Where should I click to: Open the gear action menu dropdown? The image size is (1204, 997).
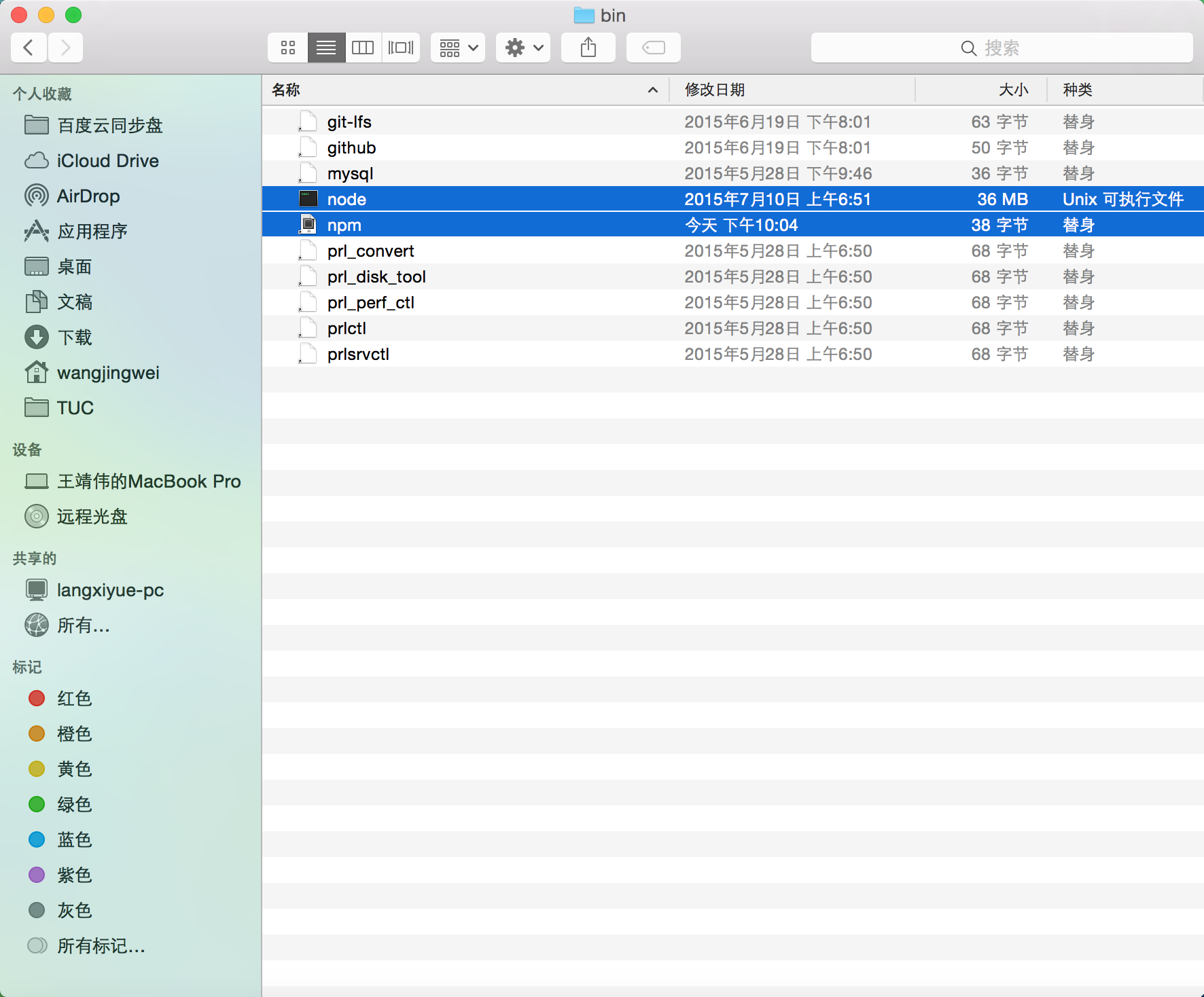pos(523,48)
